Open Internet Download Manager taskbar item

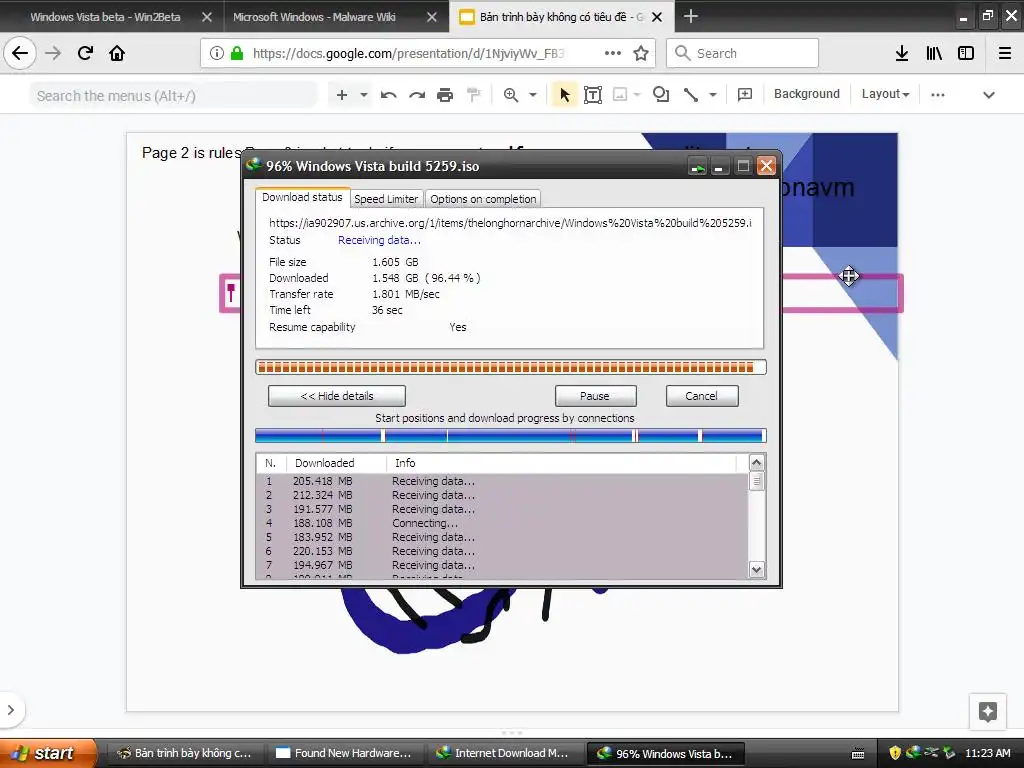[505, 753]
